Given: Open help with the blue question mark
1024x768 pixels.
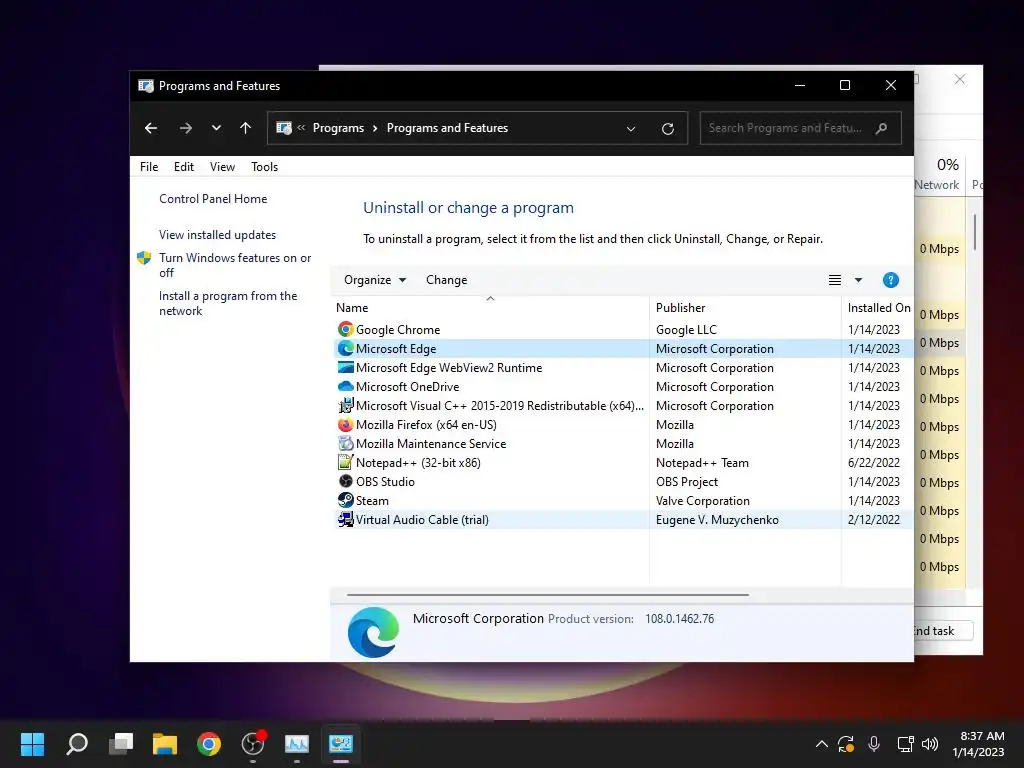Looking at the screenshot, I should click(890, 280).
